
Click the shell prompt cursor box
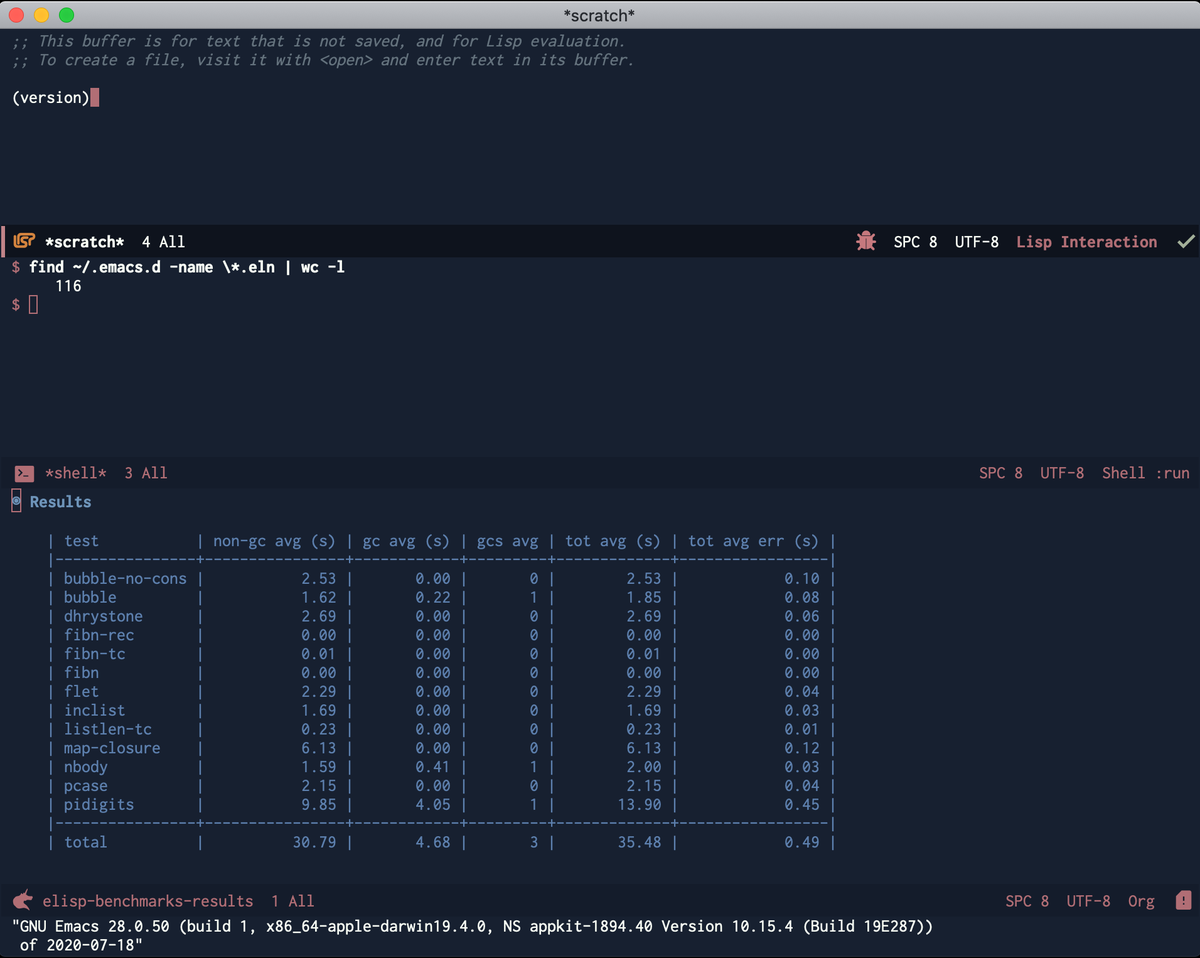click(x=34, y=305)
